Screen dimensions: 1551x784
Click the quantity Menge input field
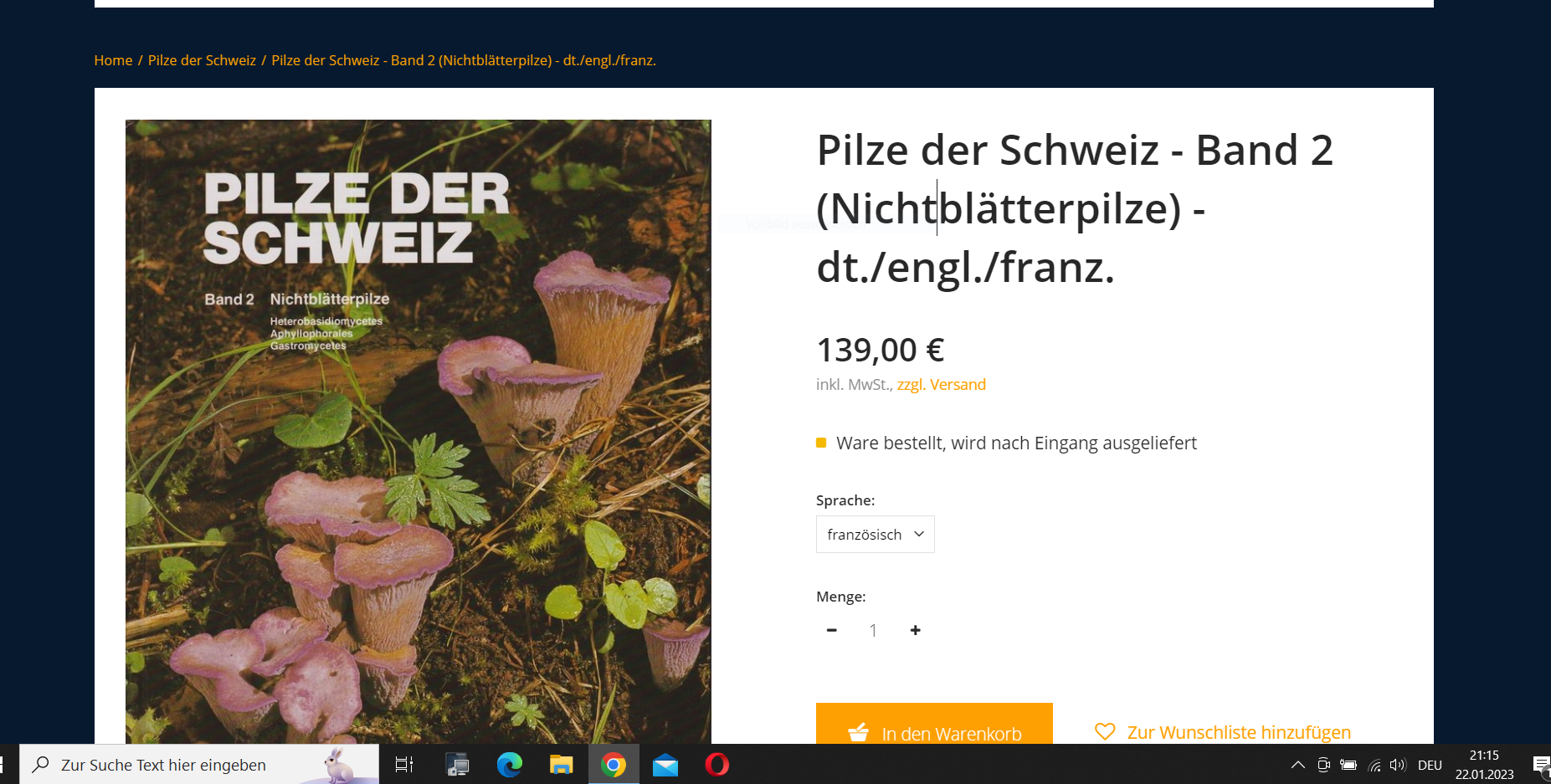pos(873,630)
